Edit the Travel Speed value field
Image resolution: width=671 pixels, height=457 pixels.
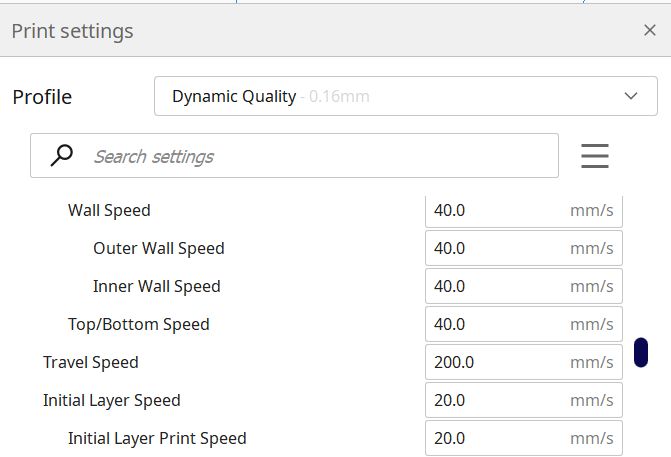pyautogui.click(x=524, y=362)
